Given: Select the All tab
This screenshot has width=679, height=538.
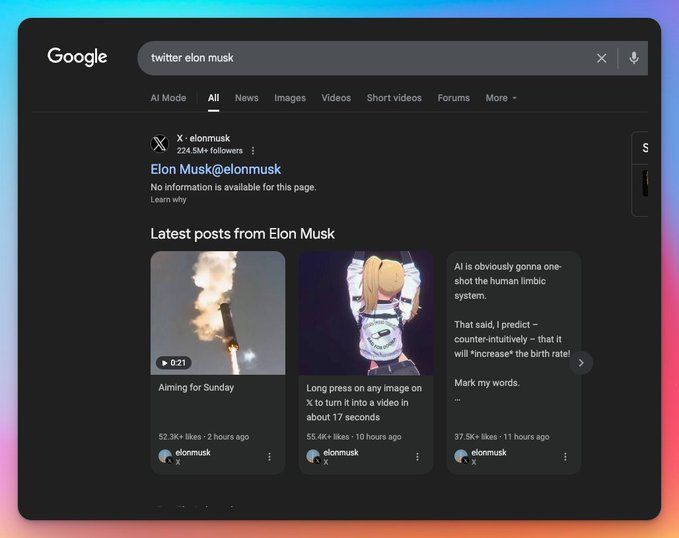Looking at the screenshot, I should click(x=213, y=98).
